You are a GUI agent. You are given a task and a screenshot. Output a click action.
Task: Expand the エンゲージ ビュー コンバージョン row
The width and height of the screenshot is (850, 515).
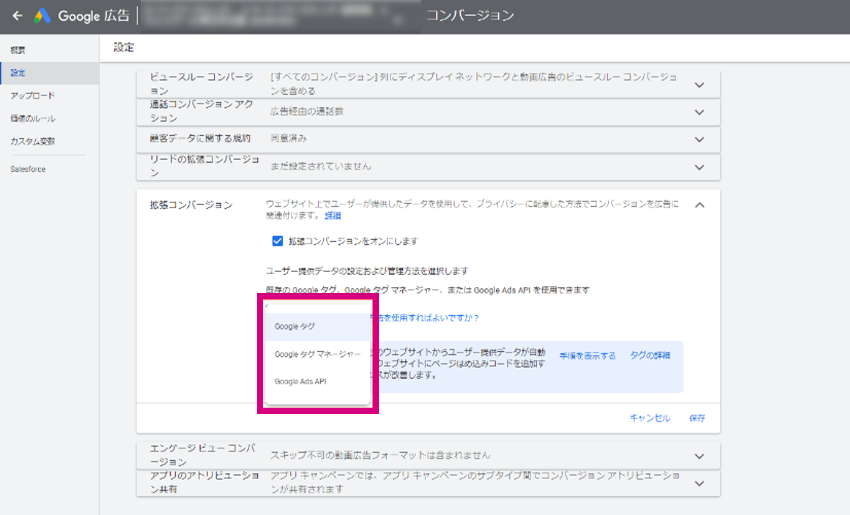[x=699, y=456]
